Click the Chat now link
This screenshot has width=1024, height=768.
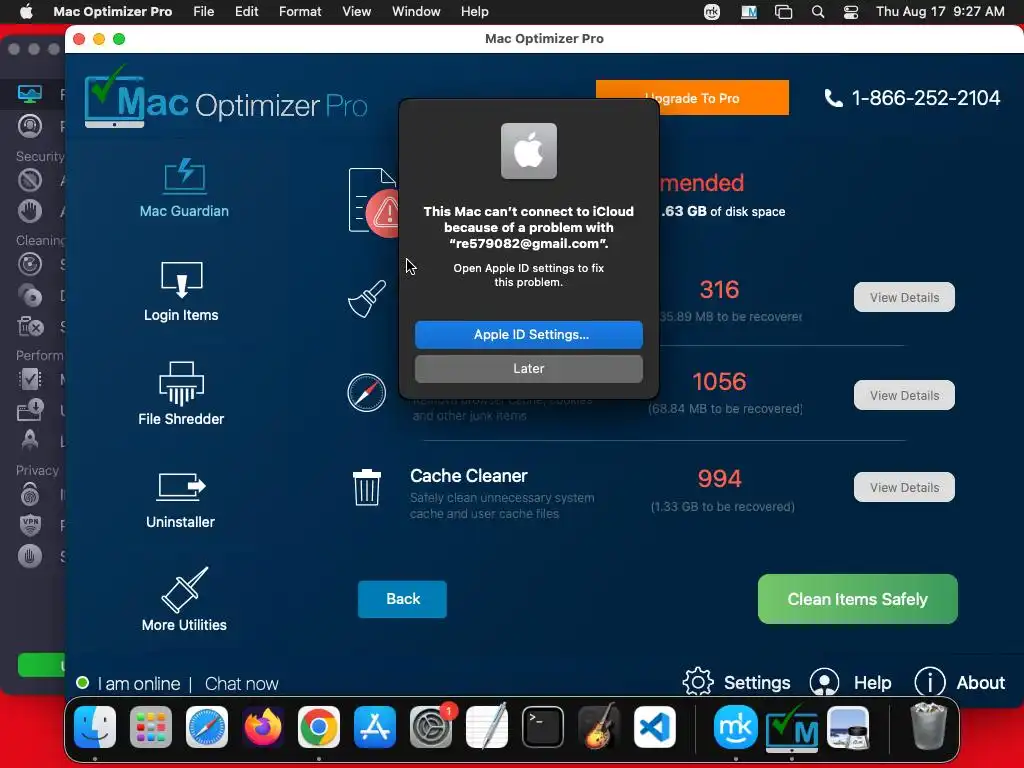242,684
